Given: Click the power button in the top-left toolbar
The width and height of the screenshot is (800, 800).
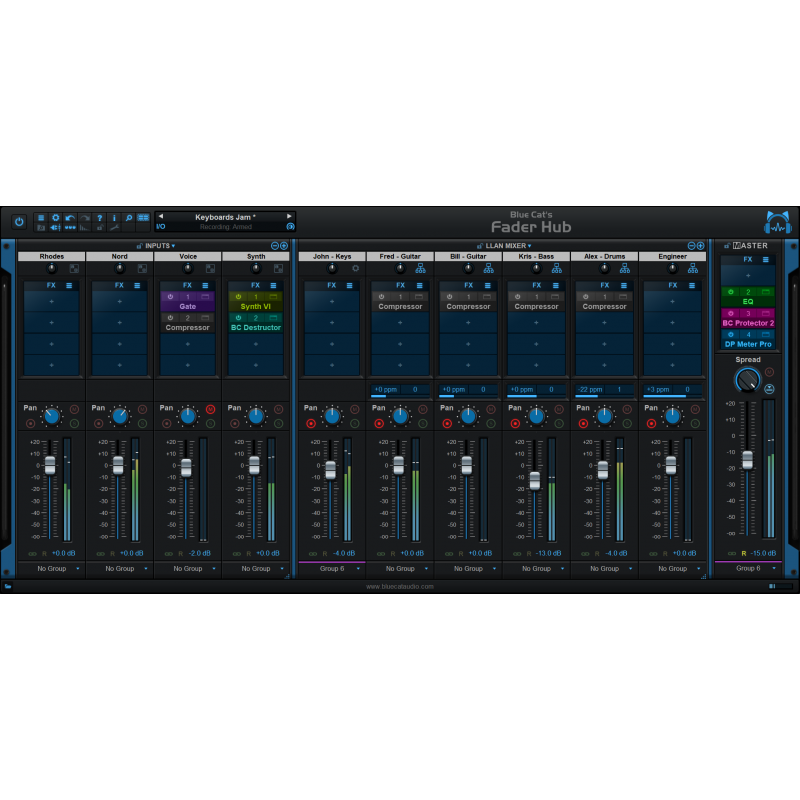Looking at the screenshot, I should pyautogui.click(x=19, y=219).
